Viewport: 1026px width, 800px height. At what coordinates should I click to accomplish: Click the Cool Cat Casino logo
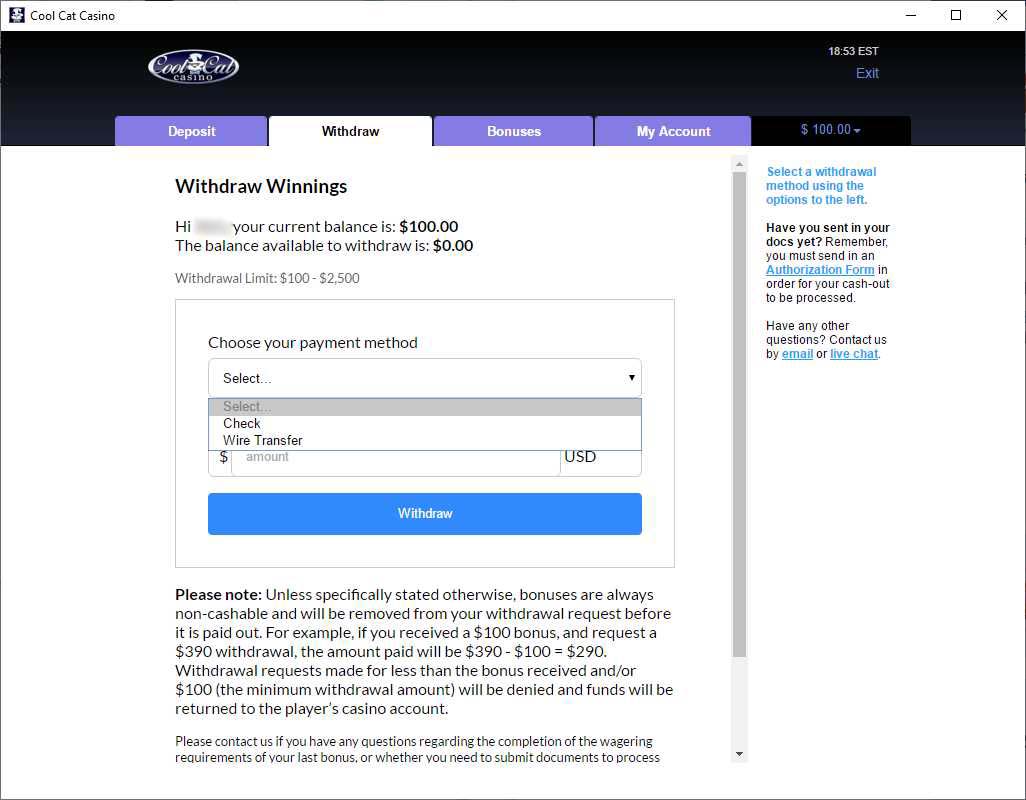pyautogui.click(x=193, y=66)
